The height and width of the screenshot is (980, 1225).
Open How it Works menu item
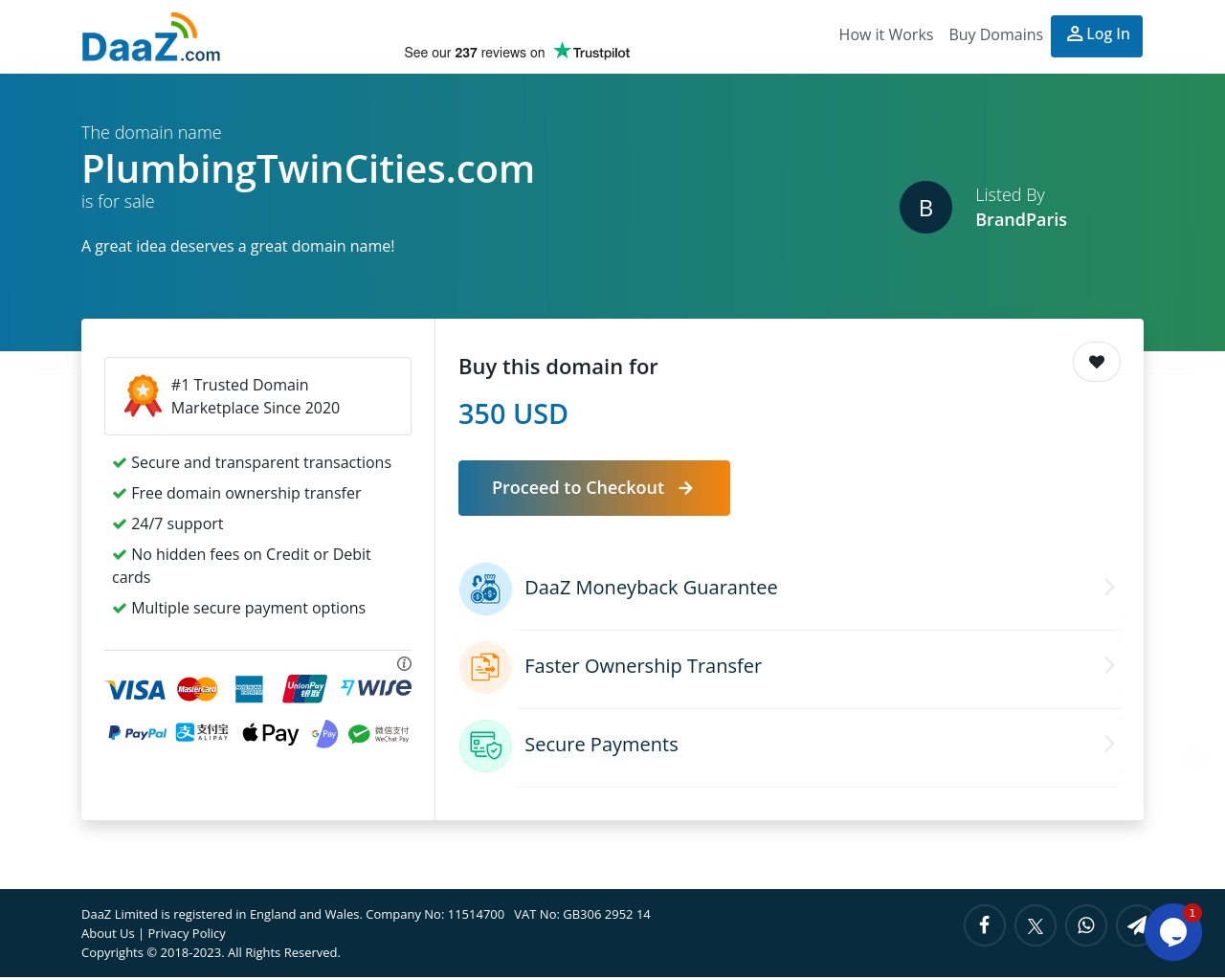coord(885,34)
